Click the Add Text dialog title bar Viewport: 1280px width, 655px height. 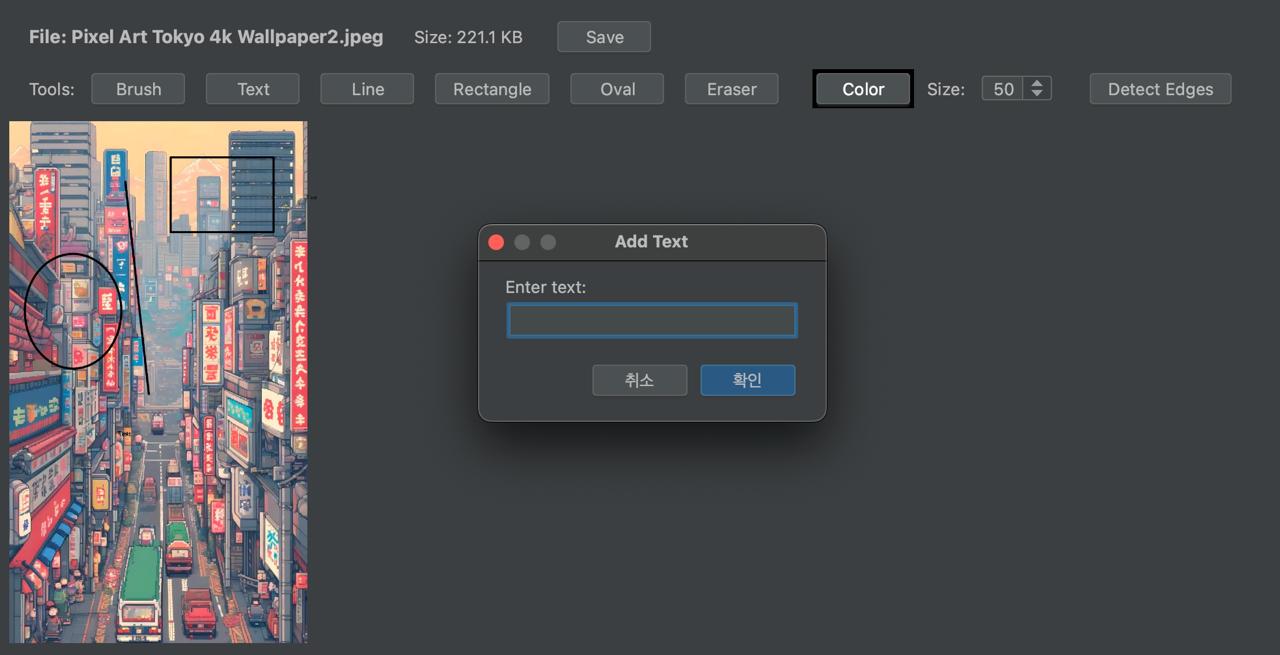651,241
